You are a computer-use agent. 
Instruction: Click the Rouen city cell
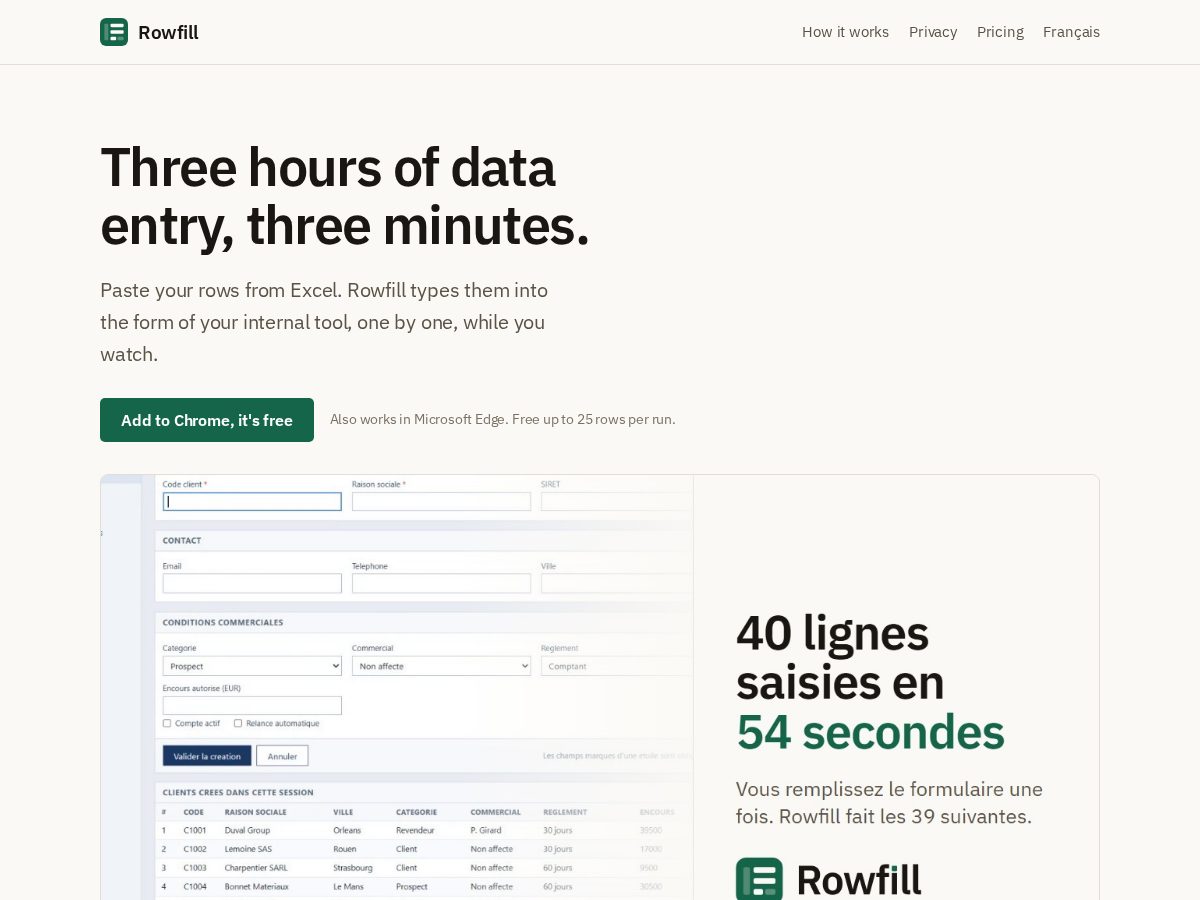pyautogui.click(x=345, y=849)
